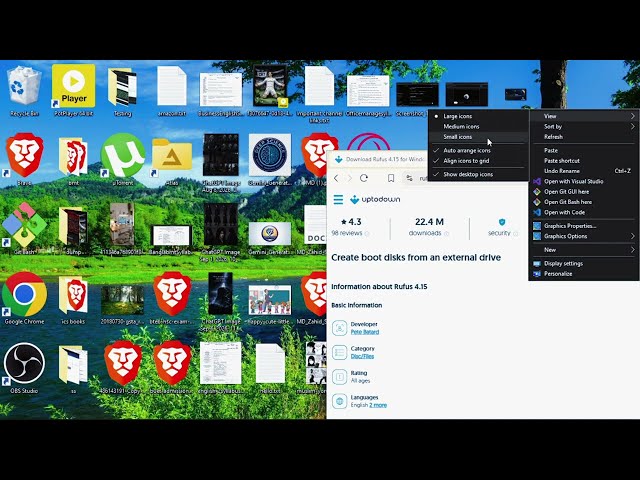
Task: Open Graphics Properties... entry
Action: coord(584,226)
